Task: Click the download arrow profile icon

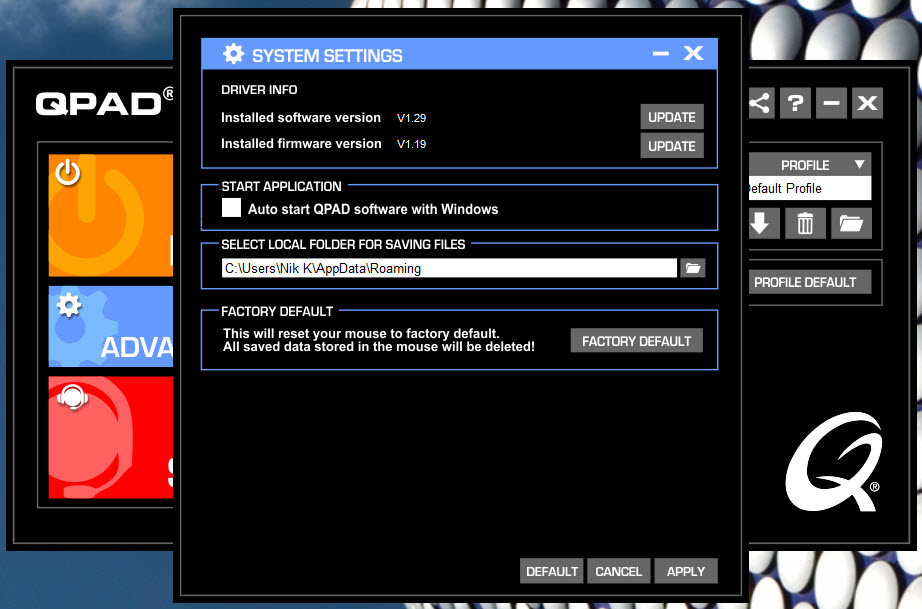Action: coord(763,223)
